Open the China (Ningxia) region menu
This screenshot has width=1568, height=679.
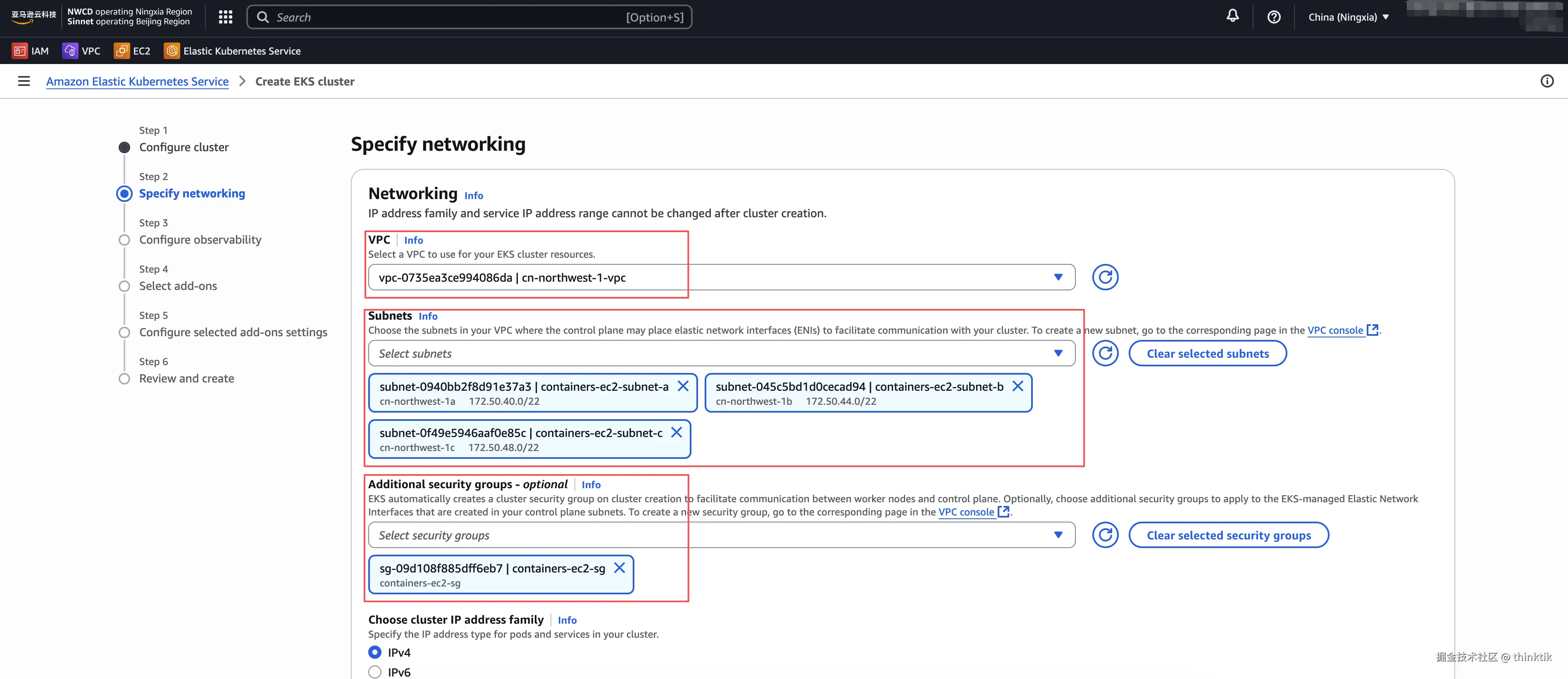[x=1348, y=17]
